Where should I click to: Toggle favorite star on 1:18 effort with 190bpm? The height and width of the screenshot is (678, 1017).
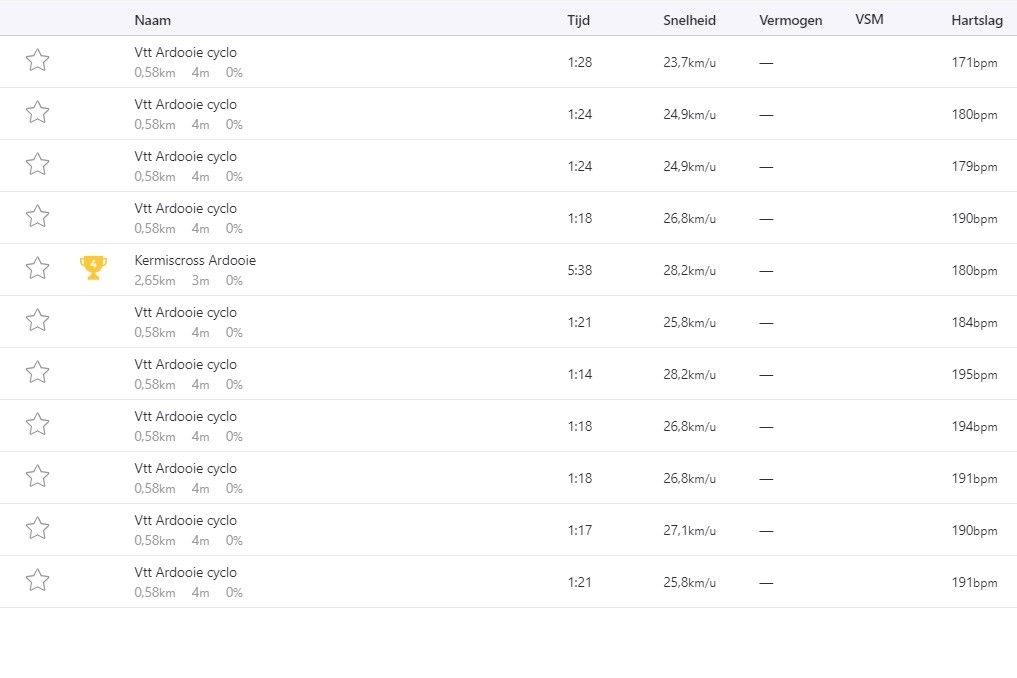click(37, 216)
